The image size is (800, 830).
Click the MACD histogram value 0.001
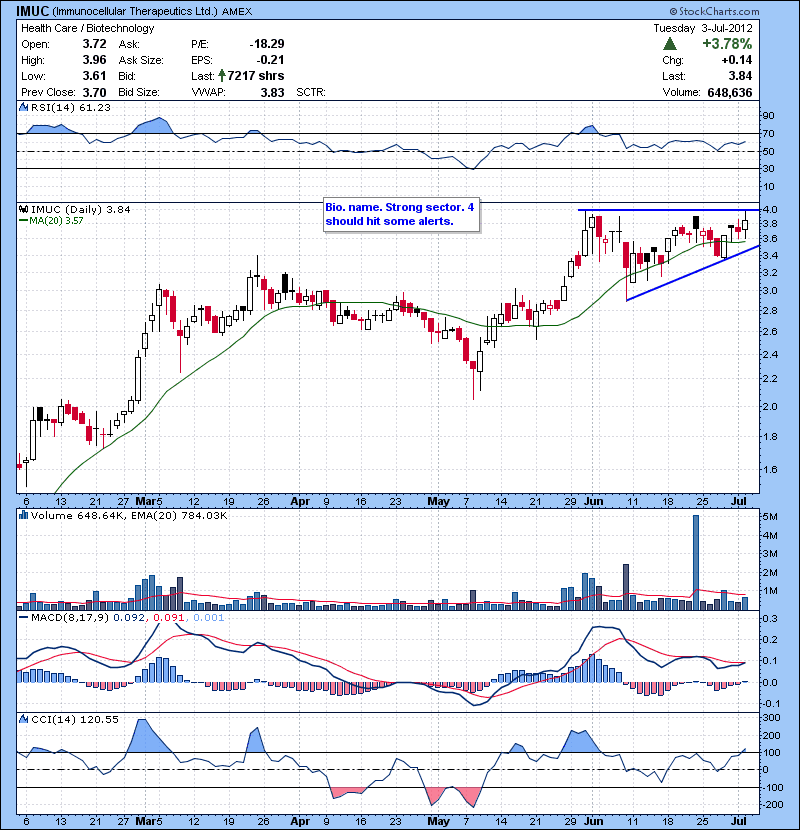(x=209, y=617)
